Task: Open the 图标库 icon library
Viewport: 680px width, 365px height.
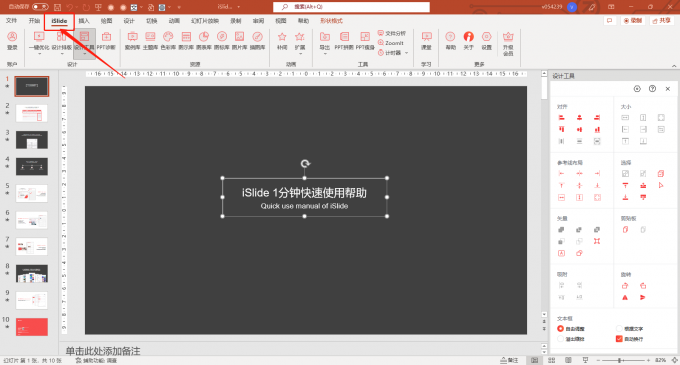Action: click(222, 41)
